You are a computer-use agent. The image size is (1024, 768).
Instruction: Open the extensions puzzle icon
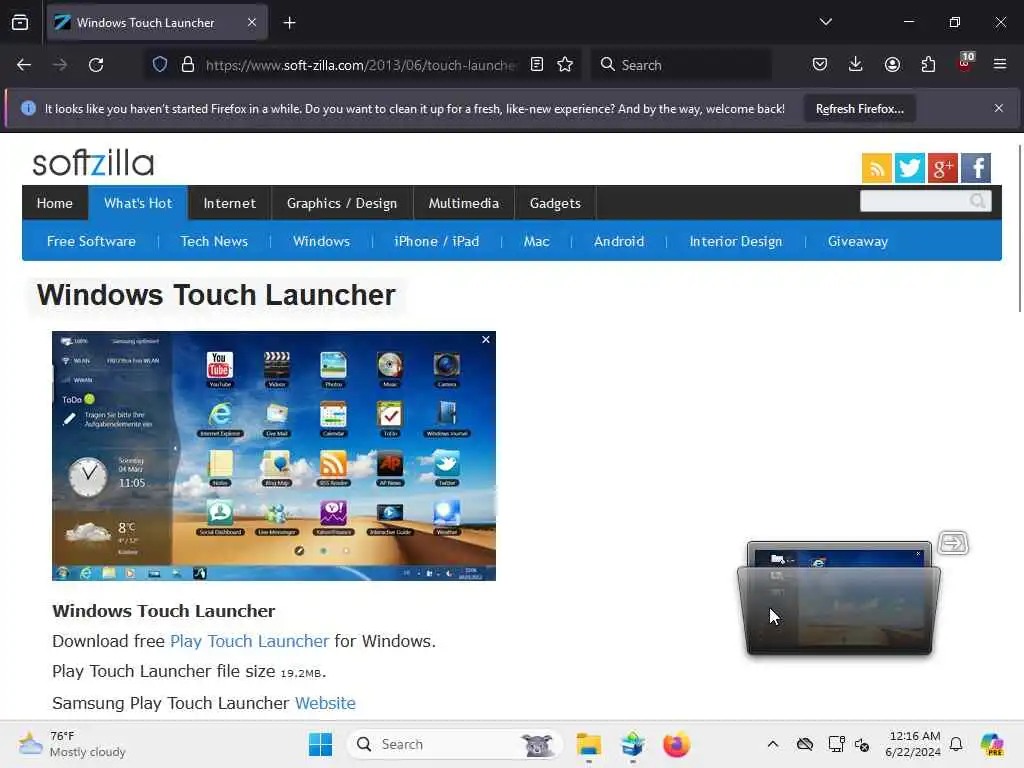tap(928, 64)
